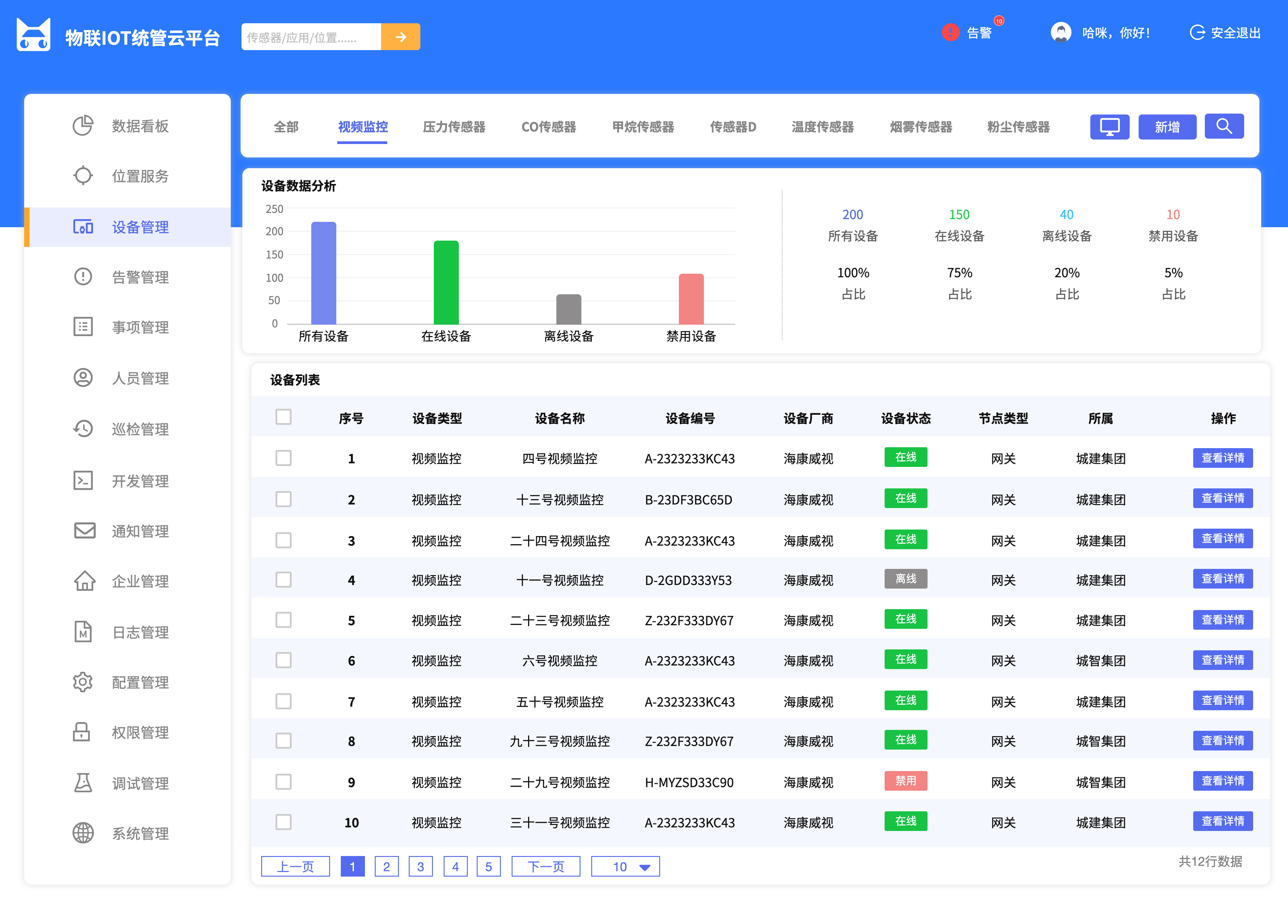Tick the checkbox for row 9
This screenshot has width=1288, height=924.
coord(283,782)
